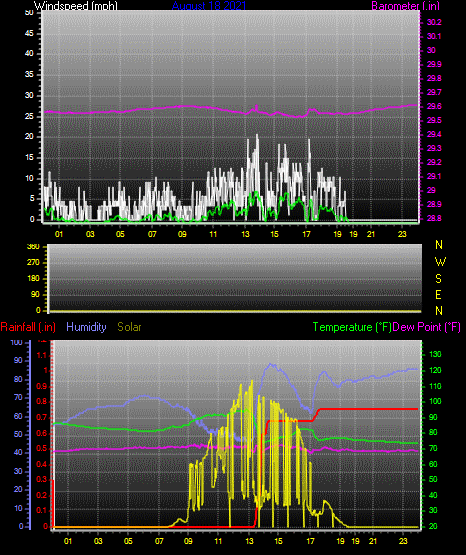Click wind direction axis value 180
Viewport: 466px width, 555px height.
pos(33,279)
